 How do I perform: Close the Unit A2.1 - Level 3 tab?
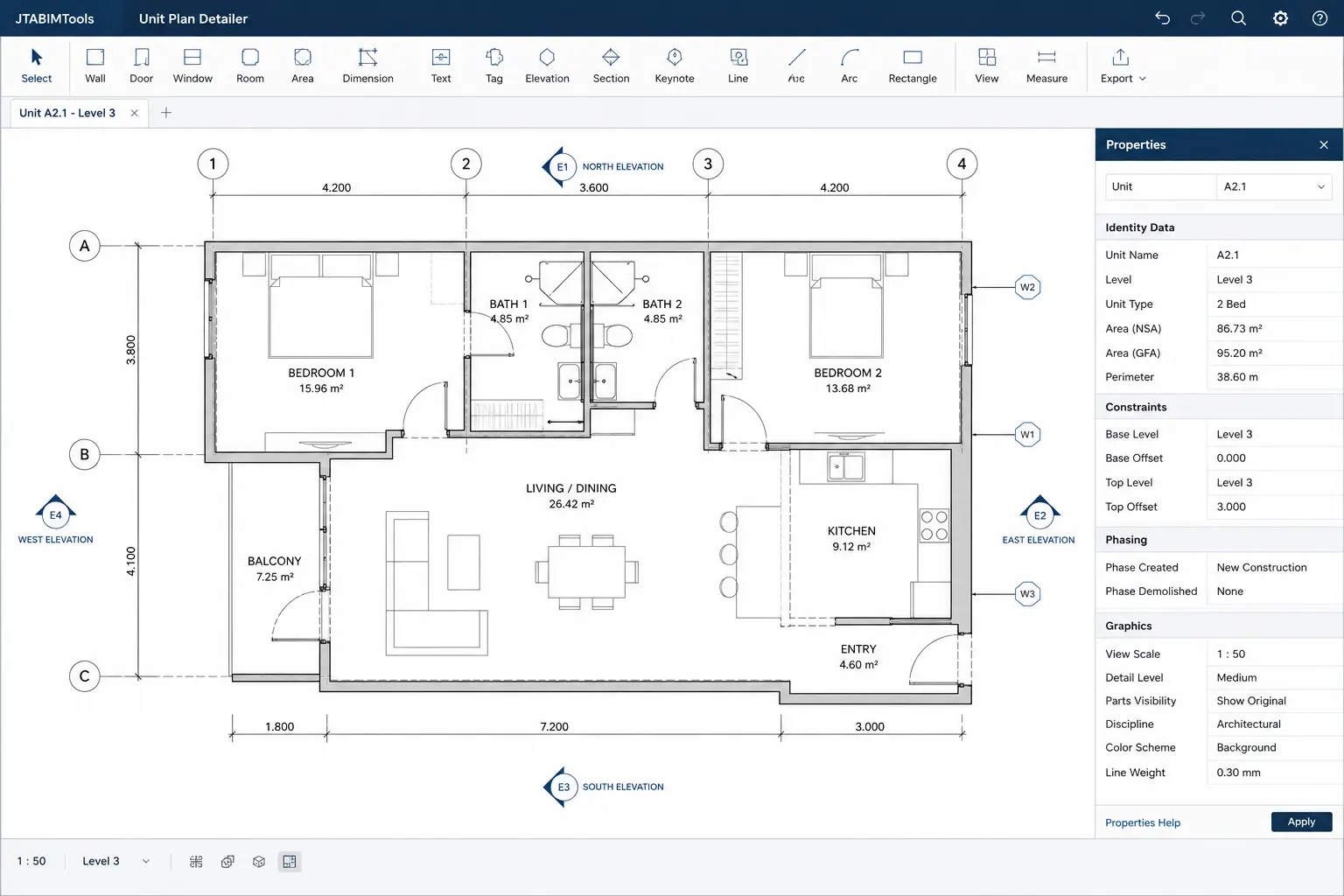point(134,113)
